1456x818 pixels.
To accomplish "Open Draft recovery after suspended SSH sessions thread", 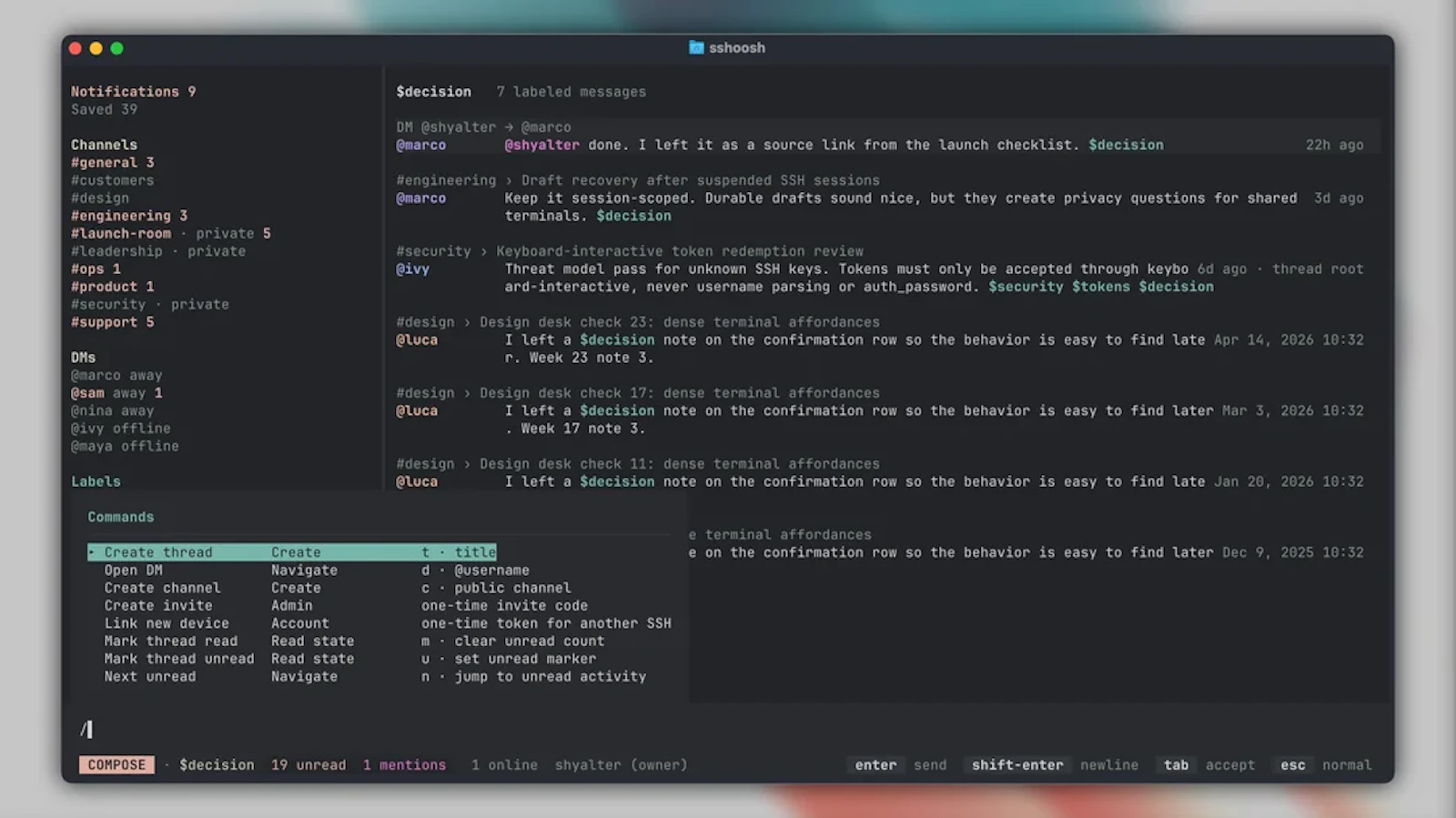I will point(700,180).
